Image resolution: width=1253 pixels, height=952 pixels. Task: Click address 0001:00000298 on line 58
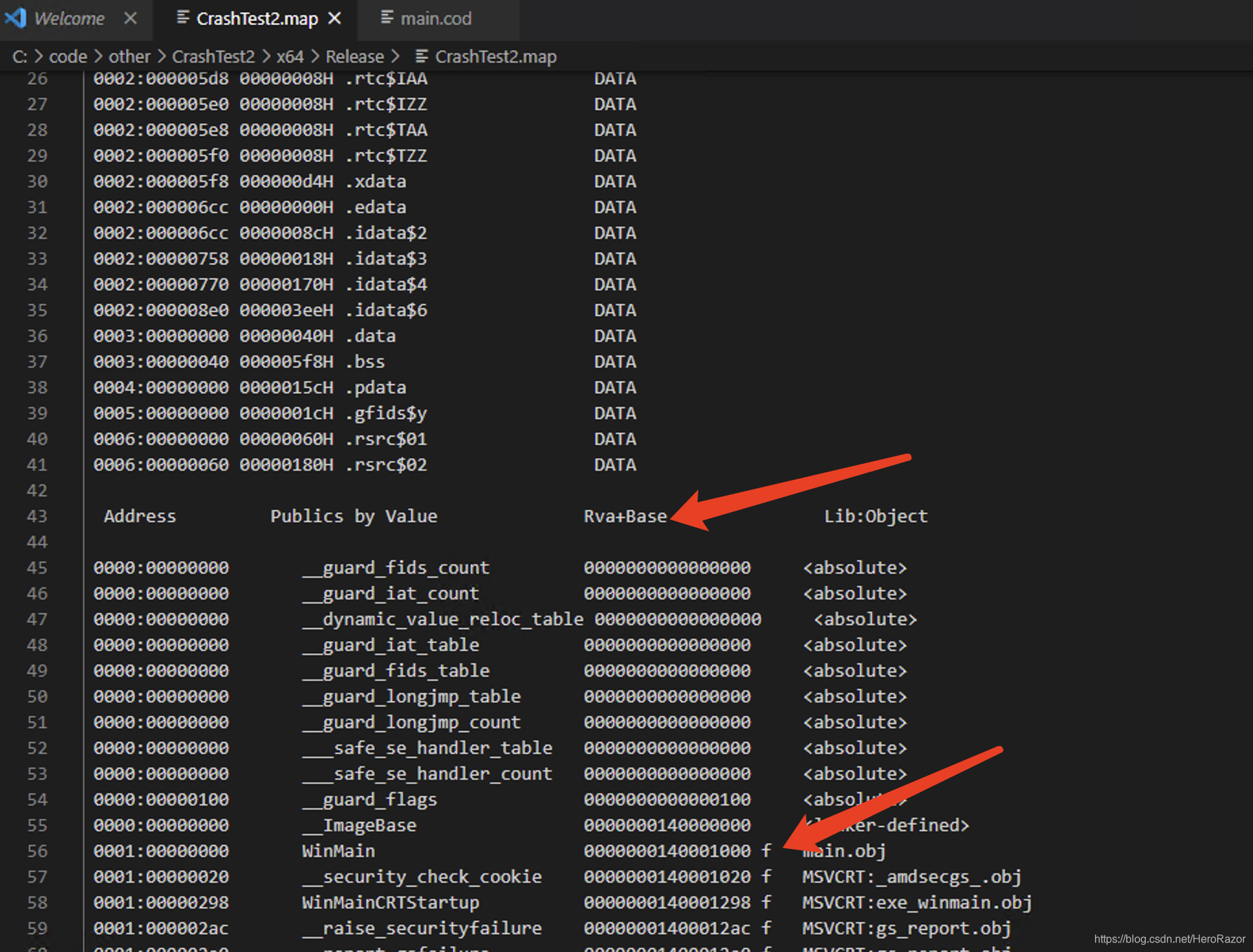pyautogui.click(x=161, y=903)
